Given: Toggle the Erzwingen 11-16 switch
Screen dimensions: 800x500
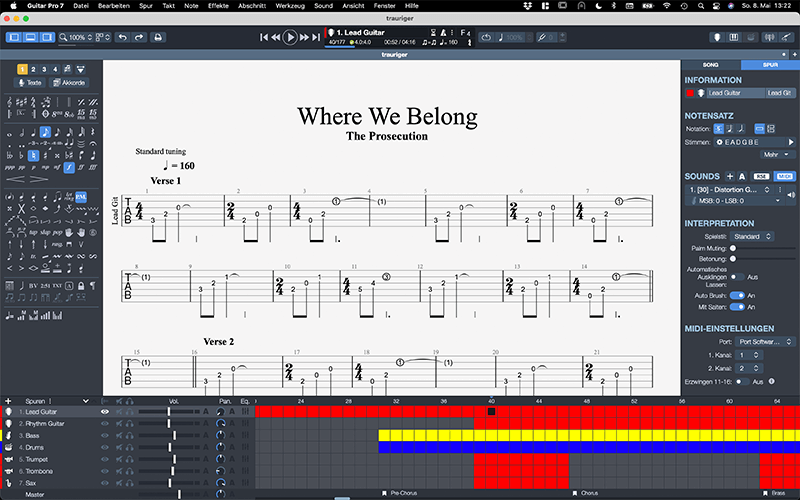Looking at the screenshot, I should click(742, 382).
